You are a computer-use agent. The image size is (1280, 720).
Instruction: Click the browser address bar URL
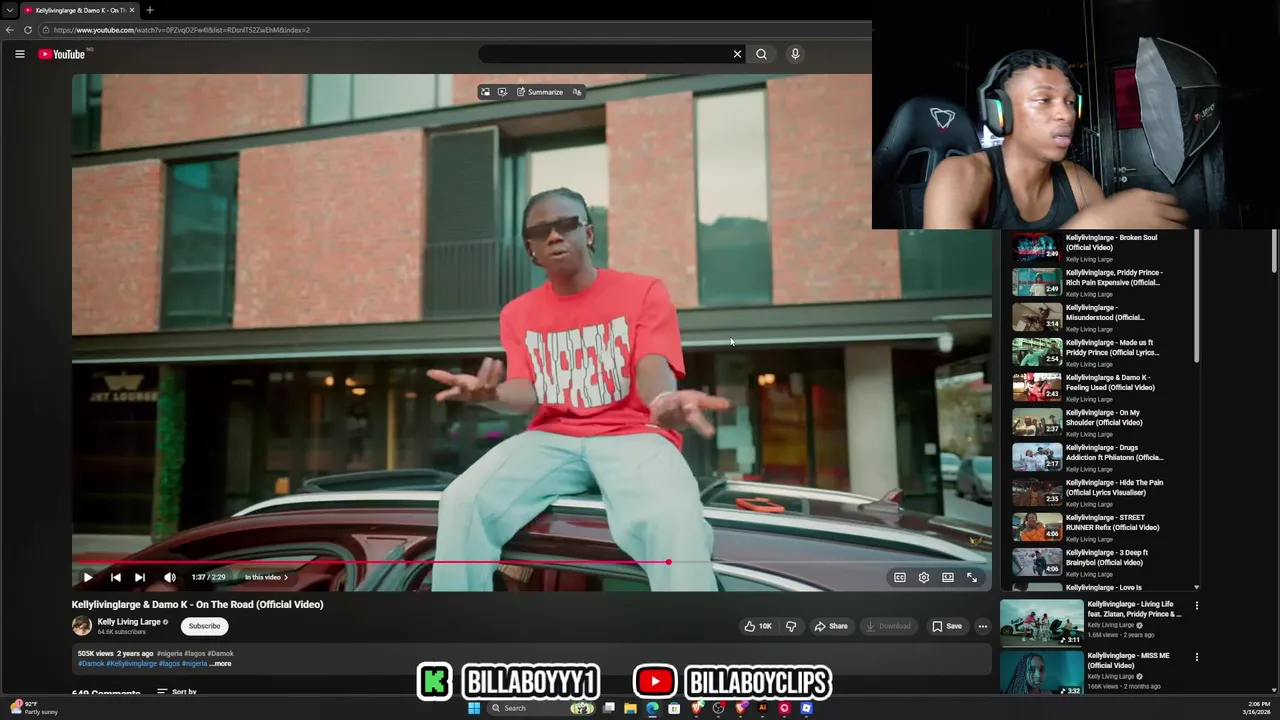182,30
